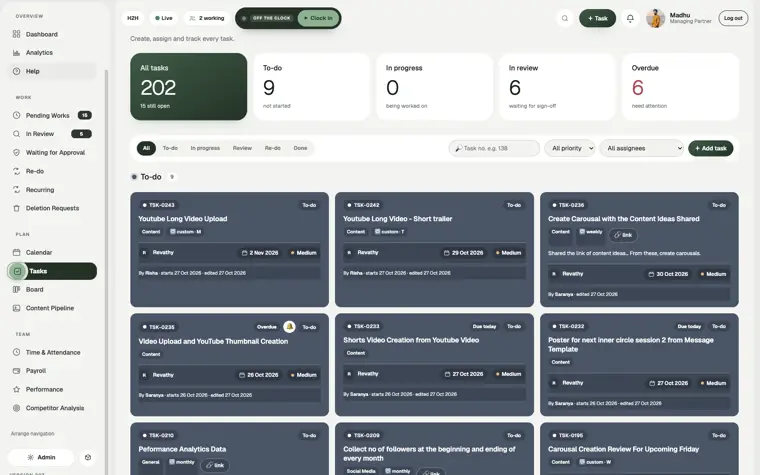Click the Re-do arrows icon
Screen dimensions: 760x475
click(16, 171)
